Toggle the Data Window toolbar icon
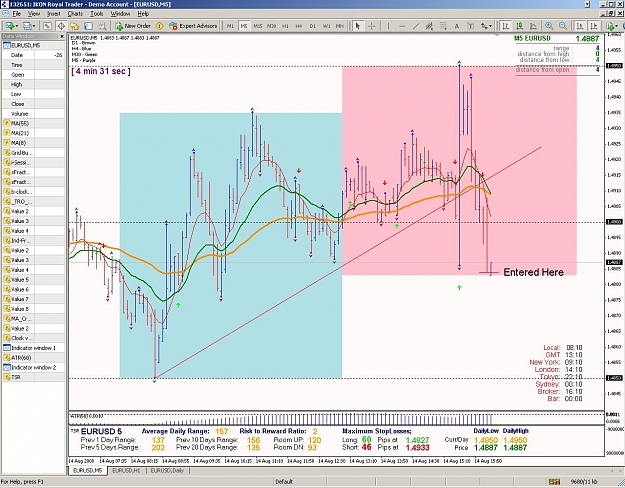 pyautogui.click(x=61, y=26)
